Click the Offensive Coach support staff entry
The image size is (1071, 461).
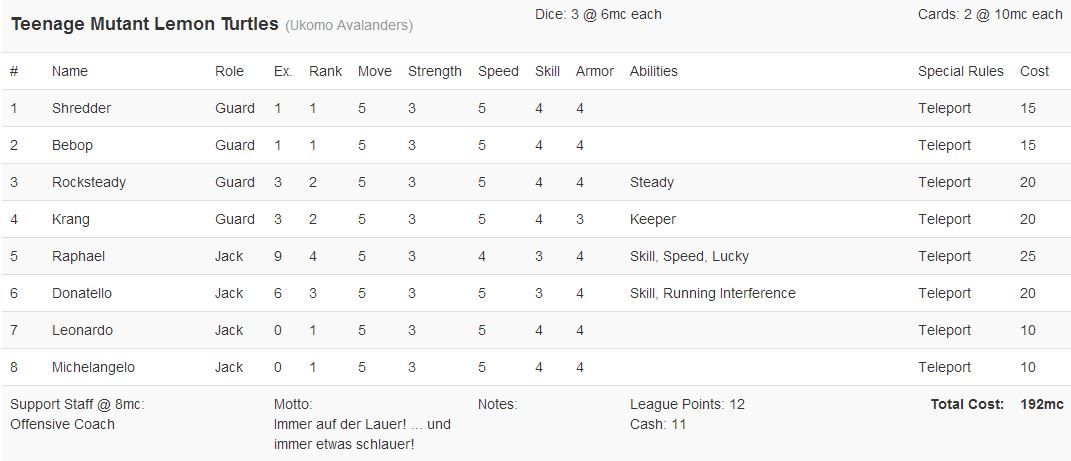click(62, 424)
